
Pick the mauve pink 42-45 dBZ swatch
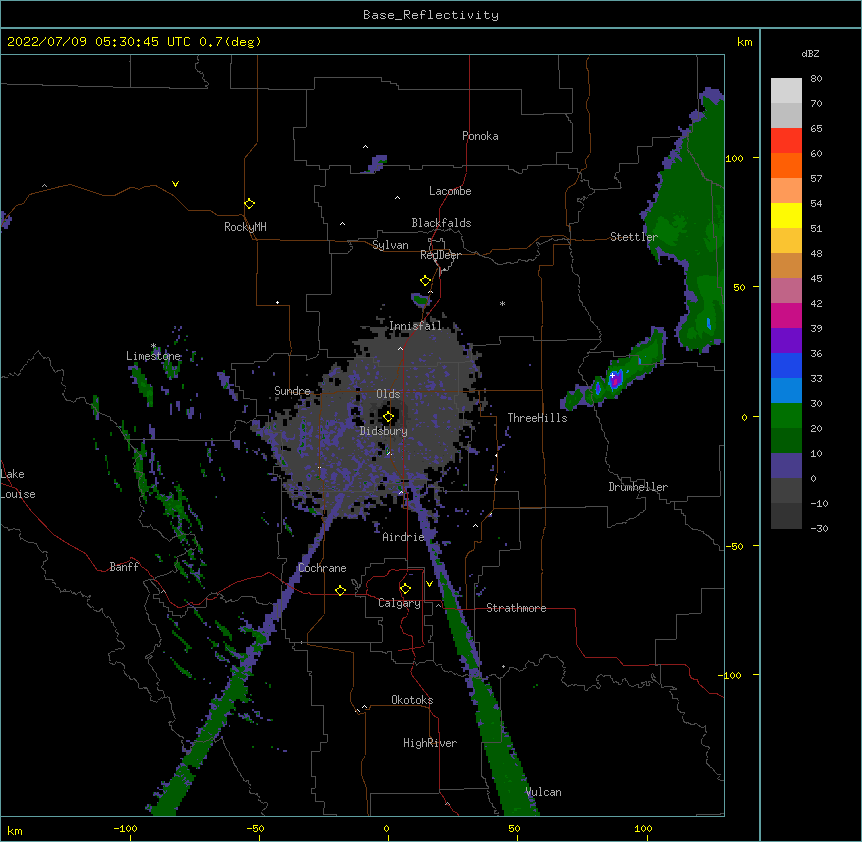pos(786,291)
